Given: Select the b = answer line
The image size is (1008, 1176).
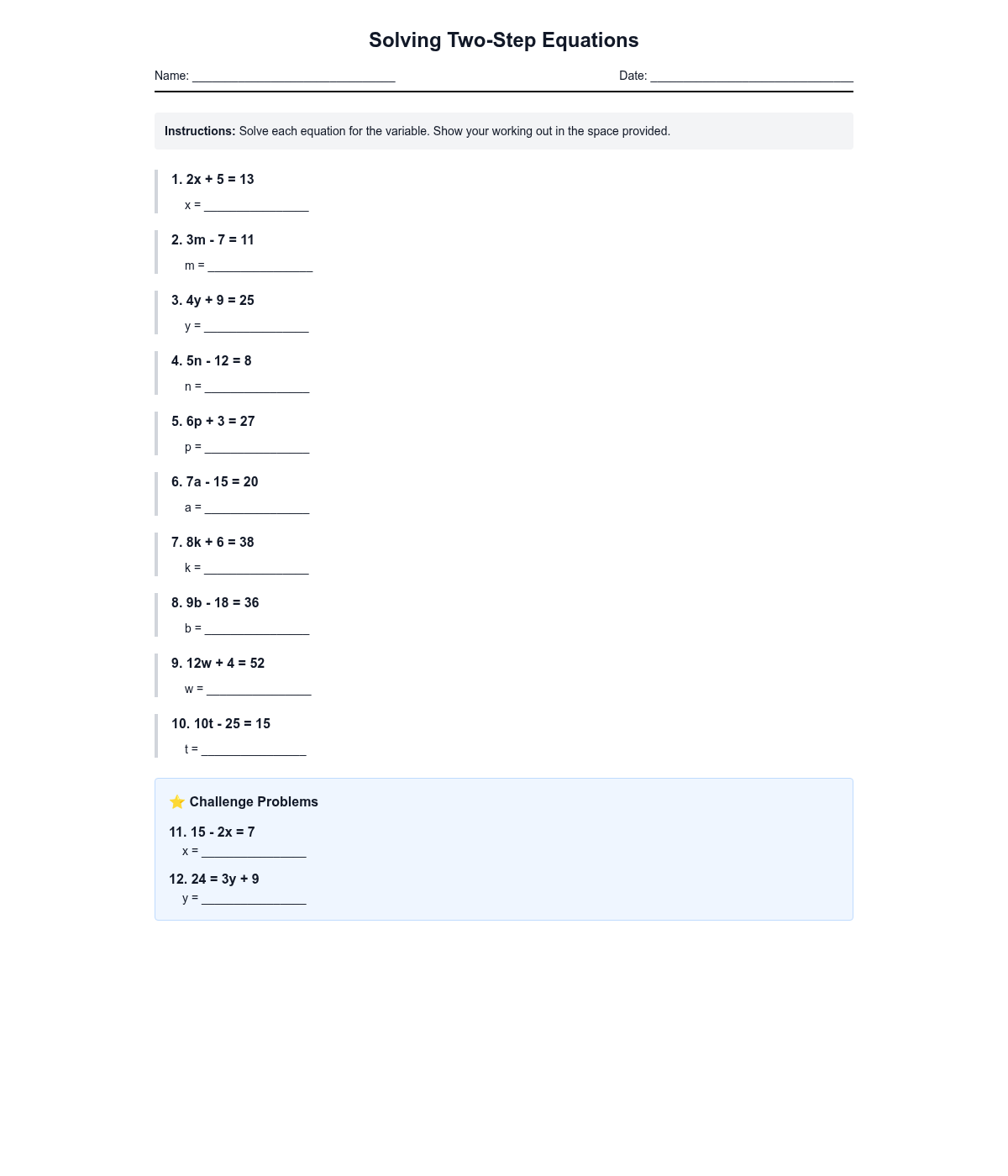Looking at the screenshot, I should [x=257, y=628].
